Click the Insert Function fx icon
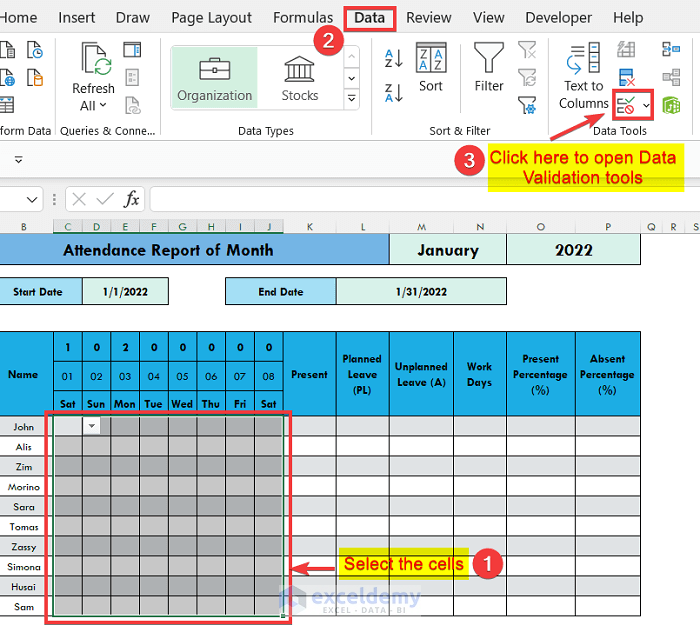Viewport: 700px width, 632px height. click(131, 199)
